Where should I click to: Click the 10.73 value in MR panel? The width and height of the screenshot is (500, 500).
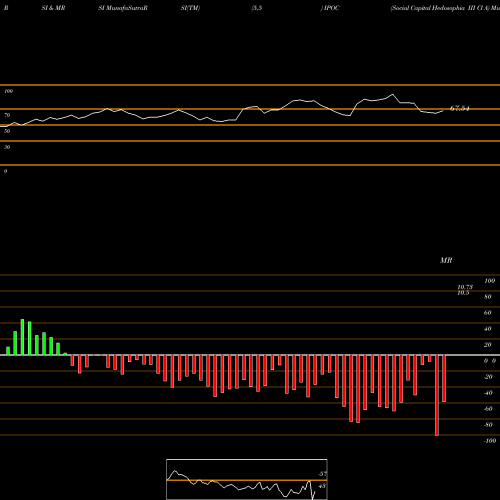pos(465,287)
